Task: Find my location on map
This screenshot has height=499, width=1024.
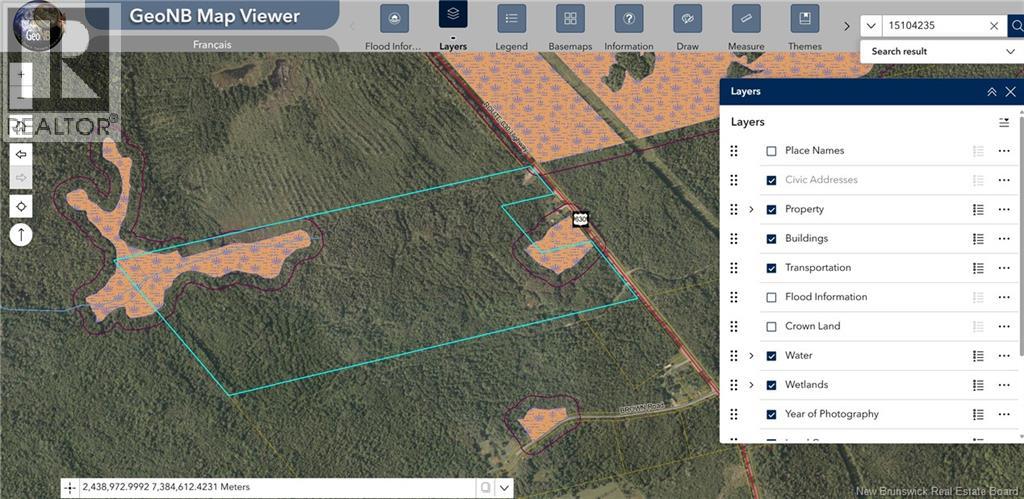Action: [21, 206]
